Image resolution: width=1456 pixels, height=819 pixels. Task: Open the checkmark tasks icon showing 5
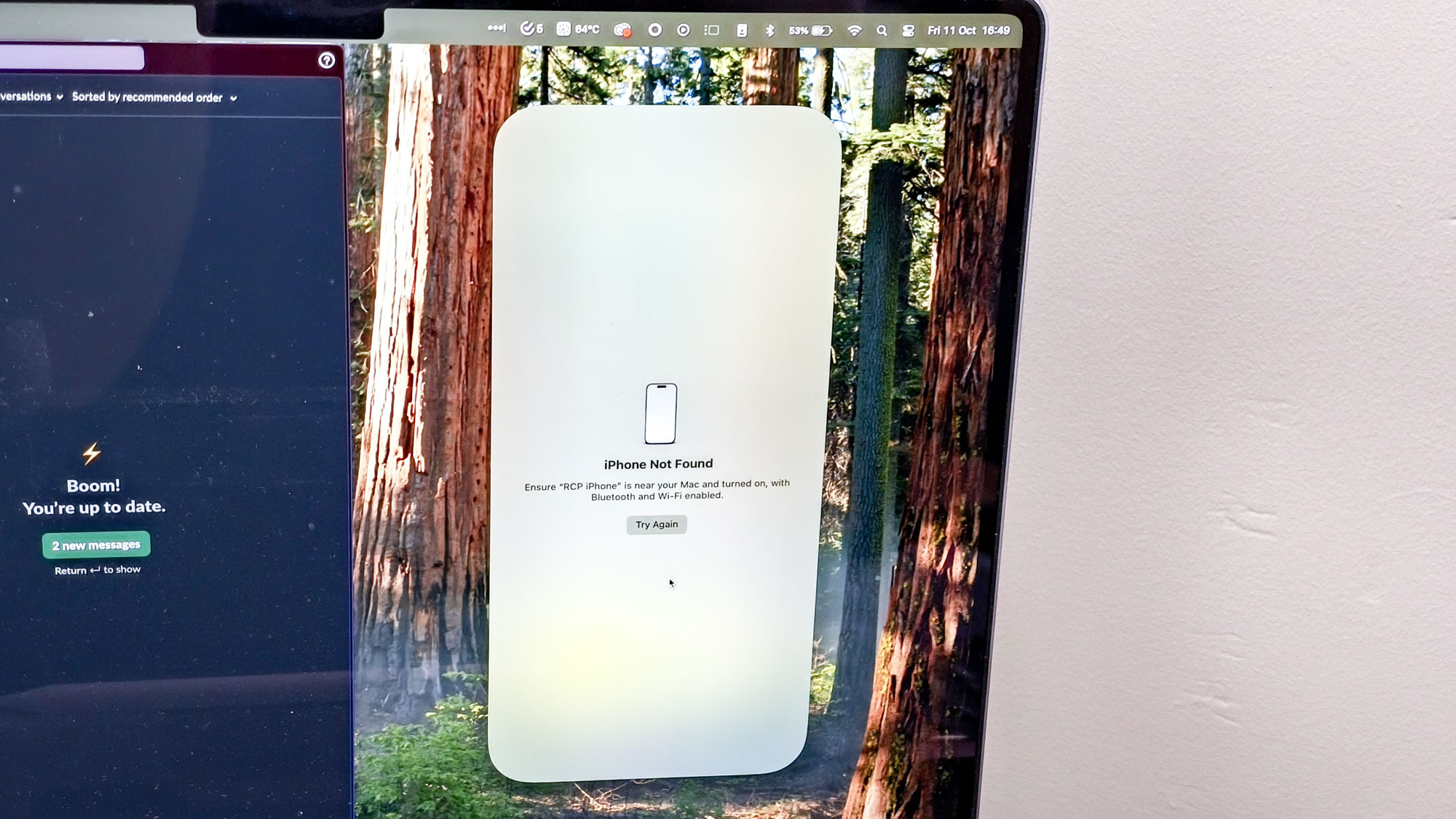point(531,28)
